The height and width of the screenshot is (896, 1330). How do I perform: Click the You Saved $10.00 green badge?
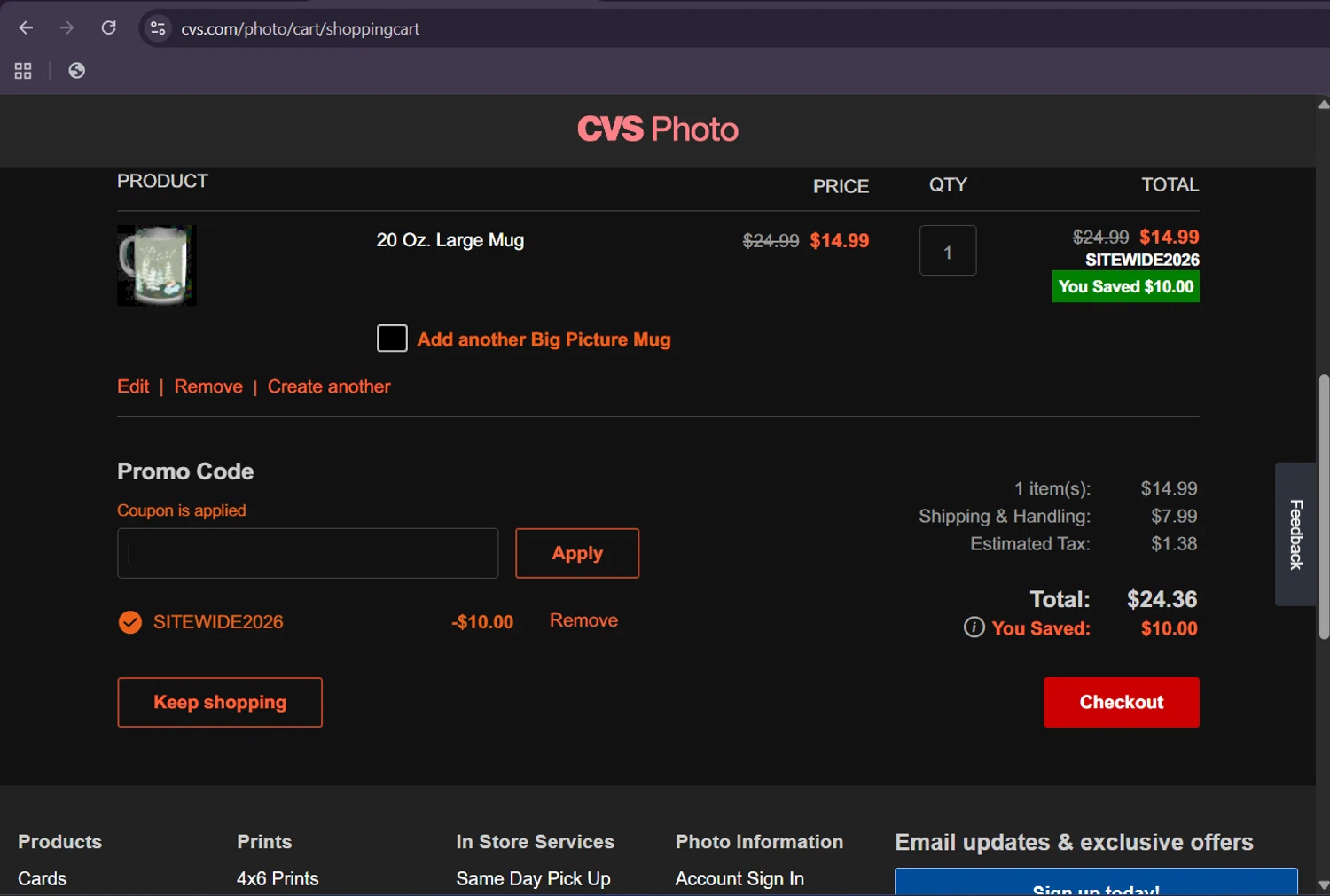tap(1126, 286)
